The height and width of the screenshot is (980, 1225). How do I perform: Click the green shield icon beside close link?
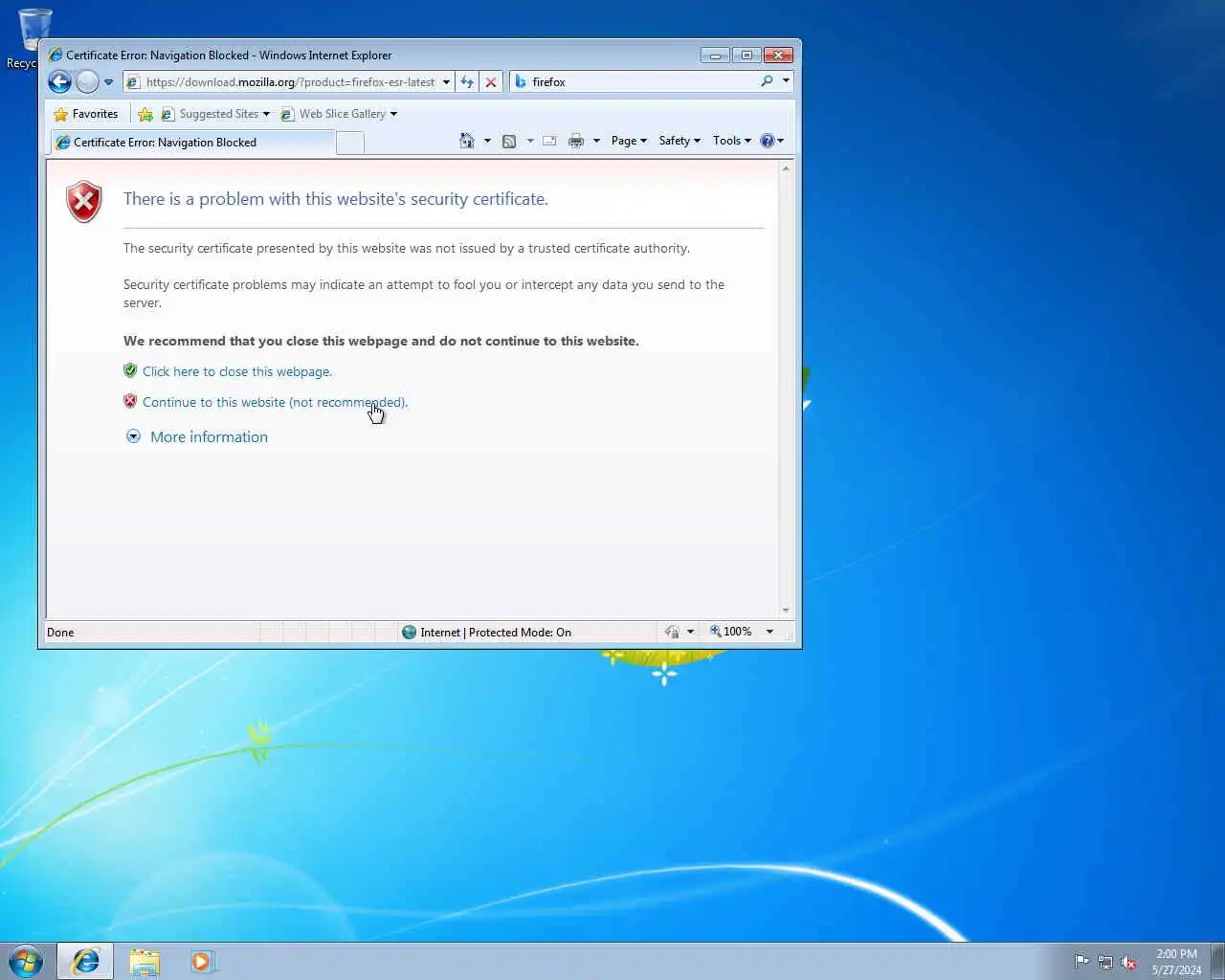[130, 370]
